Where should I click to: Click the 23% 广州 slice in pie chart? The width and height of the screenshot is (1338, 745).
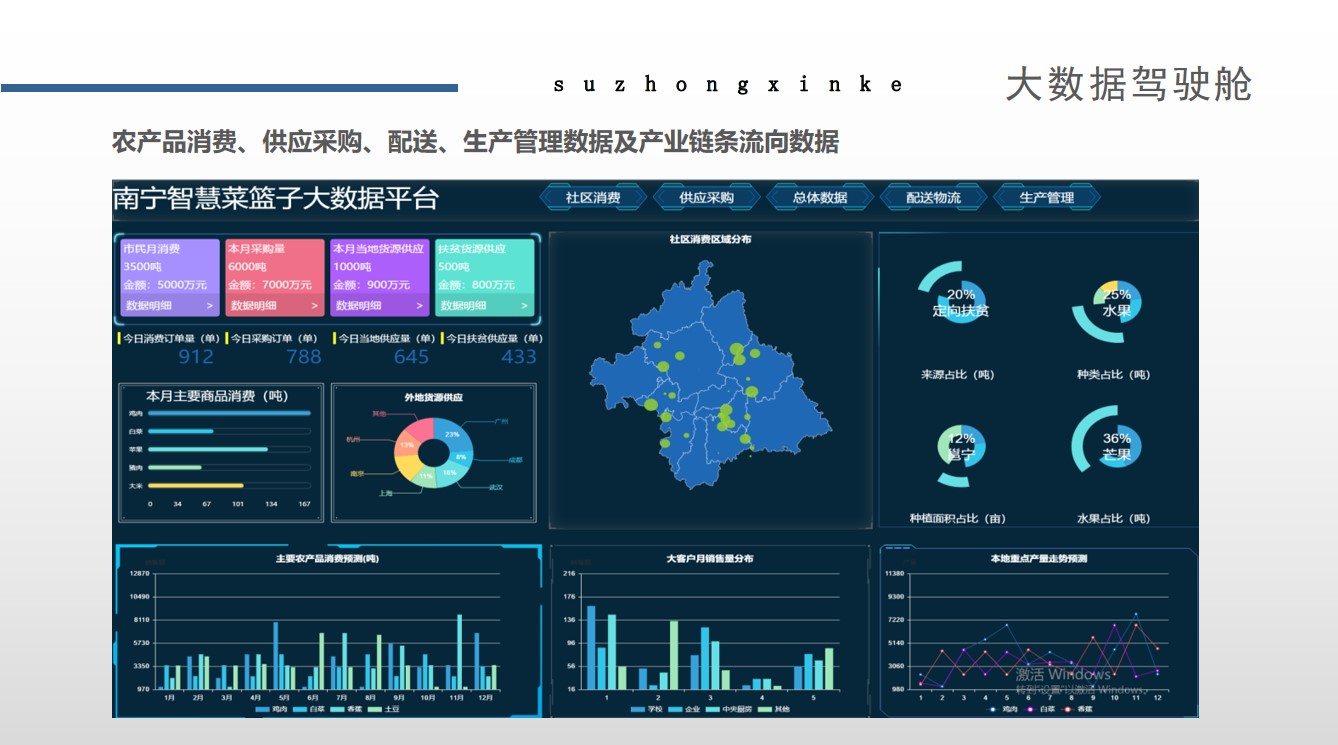(x=451, y=435)
